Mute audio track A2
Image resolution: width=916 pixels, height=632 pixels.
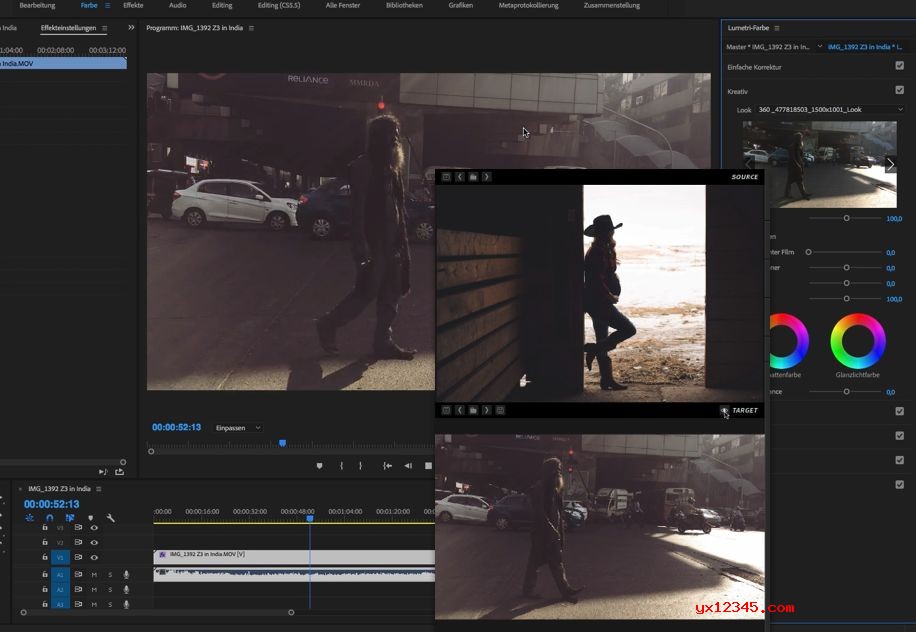tap(94, 589)
